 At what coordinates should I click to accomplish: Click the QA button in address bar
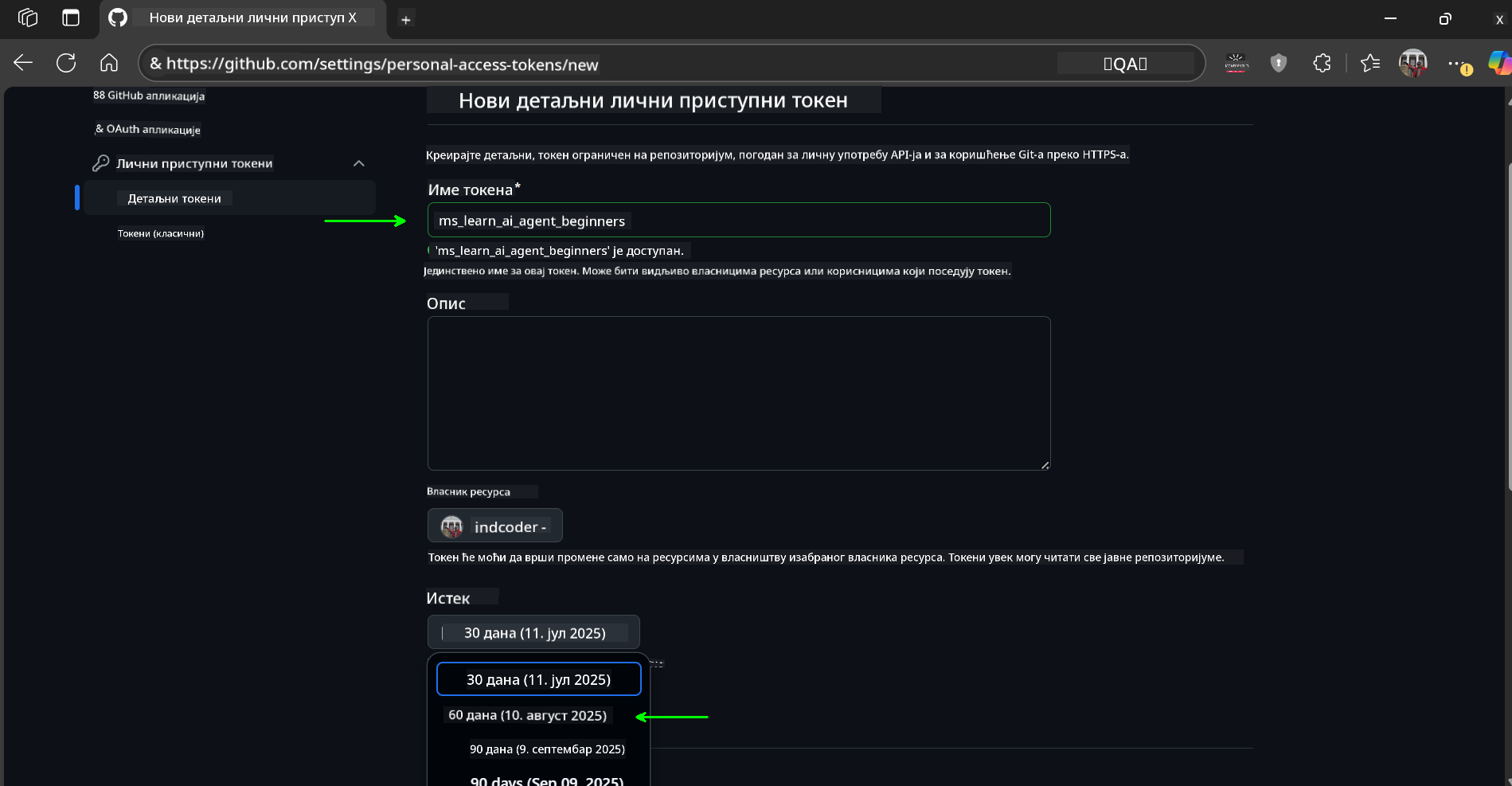(x=1125, y=64)
